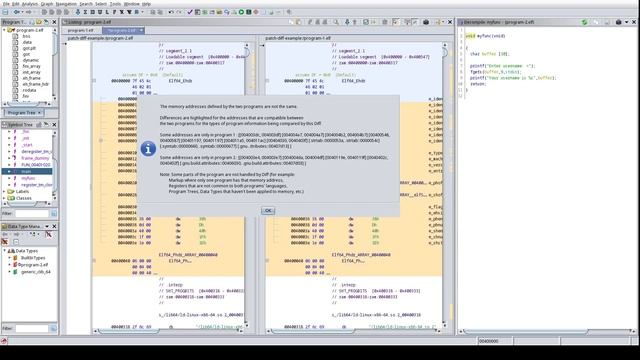The image size is (640, 360).
Task: Click the green circle toolbar icon
Action: pos(241,12)
